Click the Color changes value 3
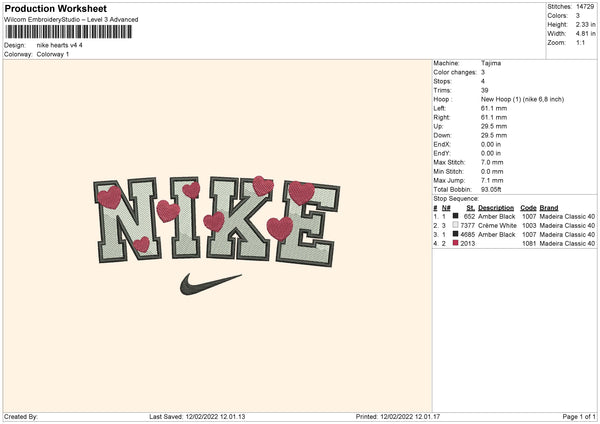This screenshot has width=600, height=424. pyautogui.click(x=483, y=72)
